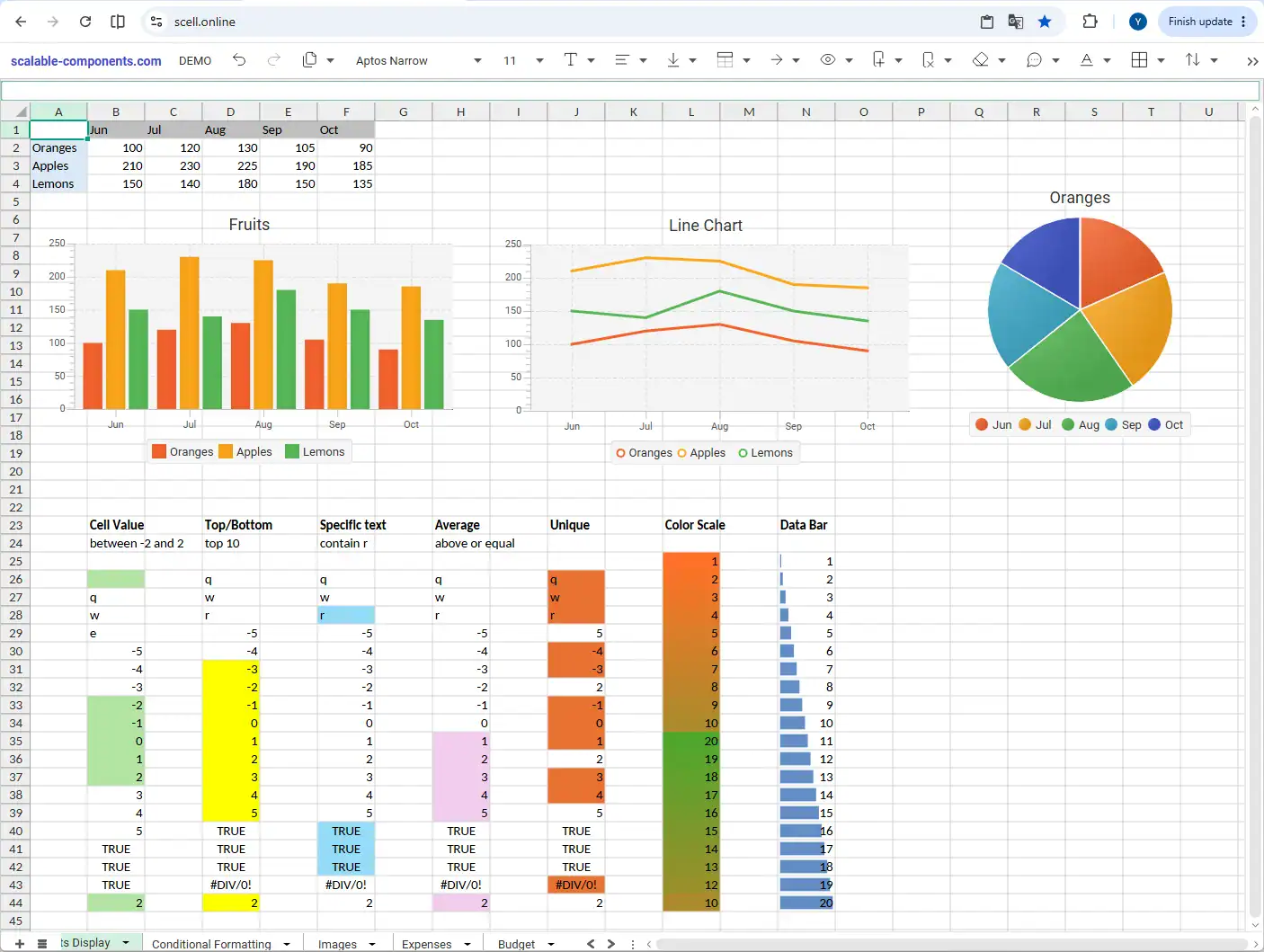Open the Conditional Formatting tab menu arrow
The image size is (1264, 952).
(x=287, y=944)
